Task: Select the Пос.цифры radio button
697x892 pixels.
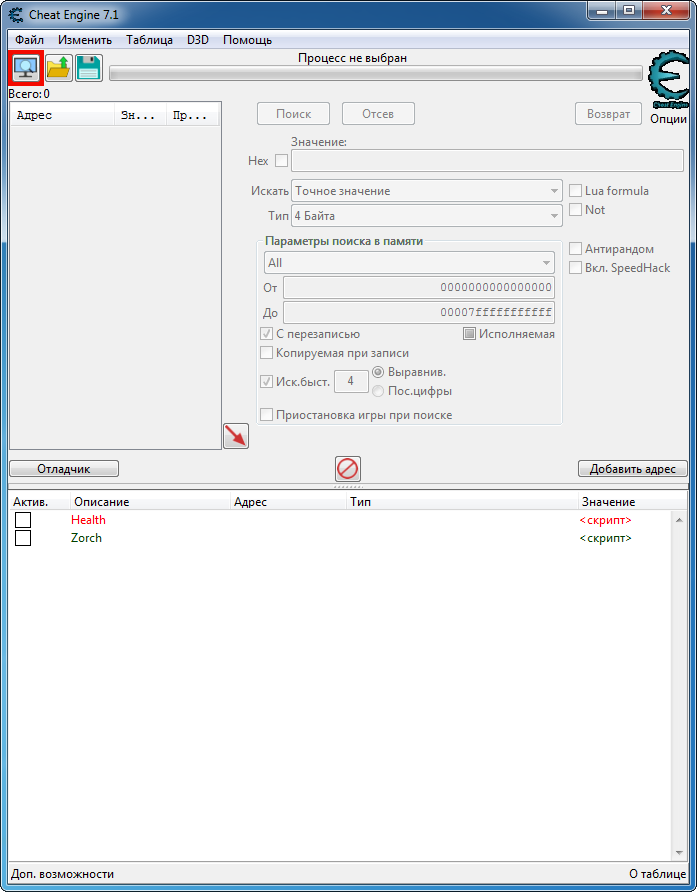Action: click(378, 391)
